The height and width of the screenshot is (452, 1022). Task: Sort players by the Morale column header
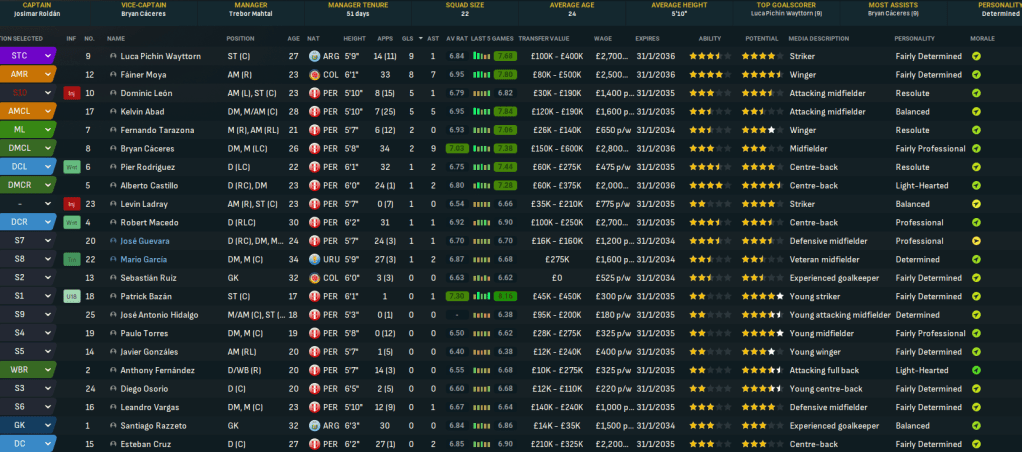coord(981,38)
